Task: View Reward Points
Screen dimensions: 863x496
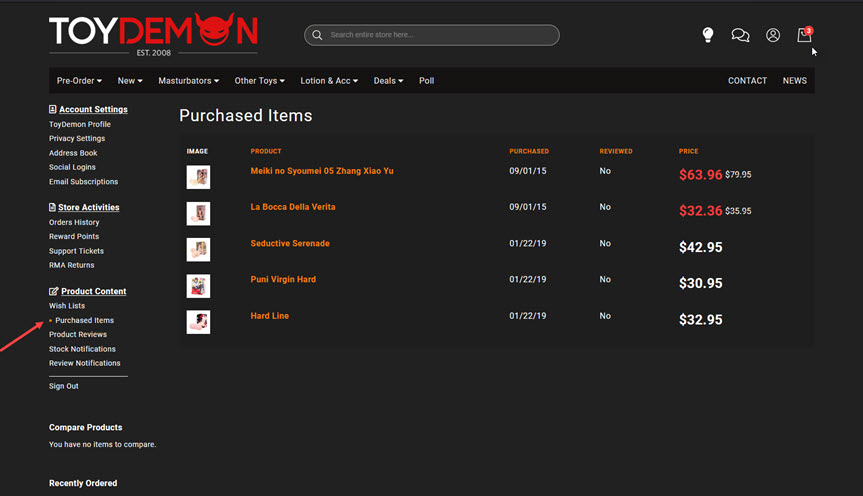Action: coord(74,236)
